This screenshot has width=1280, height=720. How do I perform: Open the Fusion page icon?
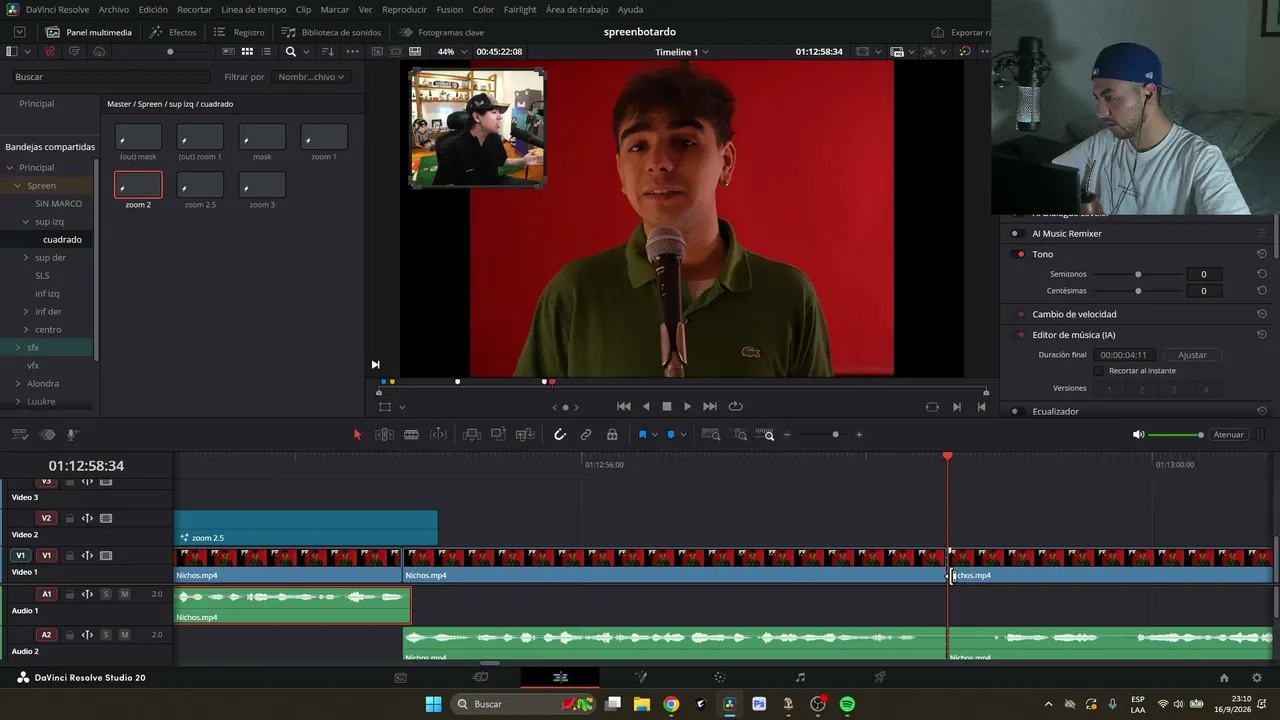(x=640, y=677)
